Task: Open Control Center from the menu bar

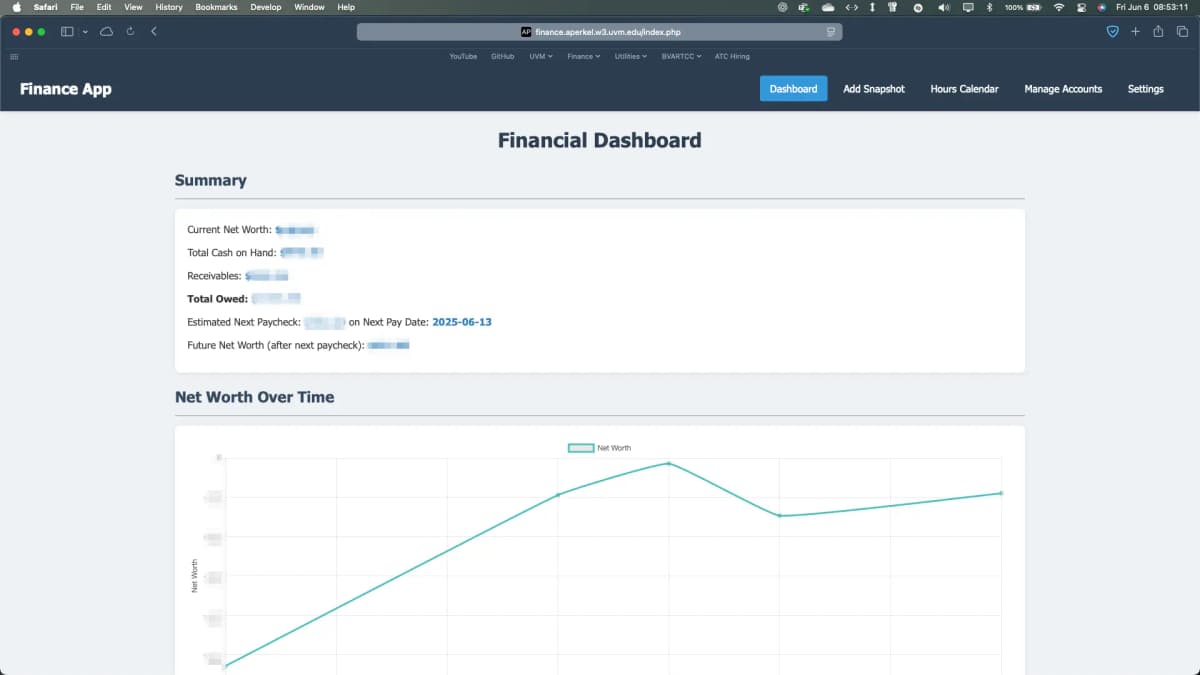Action: click(x=1080, y=7)
